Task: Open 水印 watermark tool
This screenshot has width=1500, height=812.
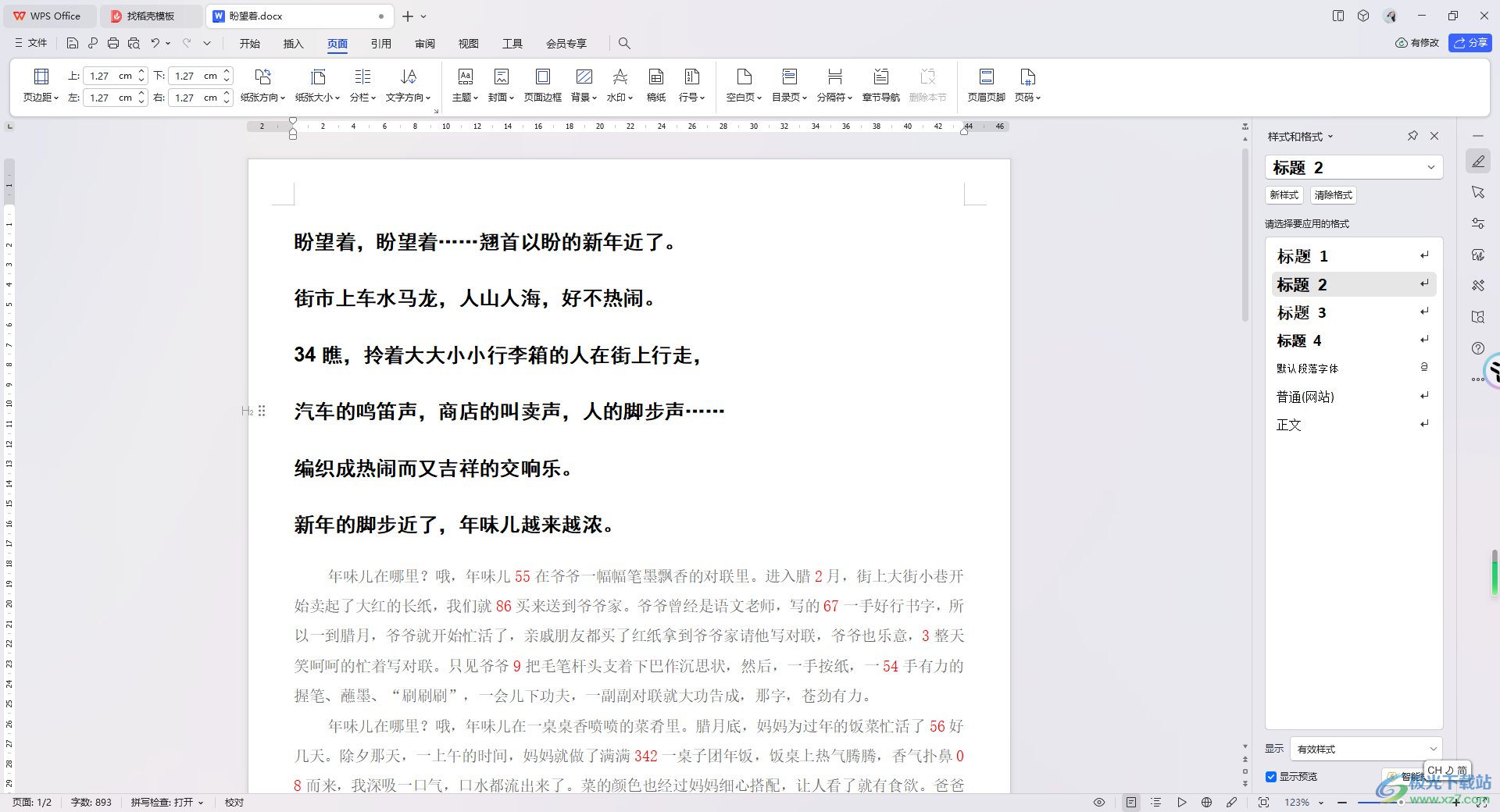Action: 620,85
